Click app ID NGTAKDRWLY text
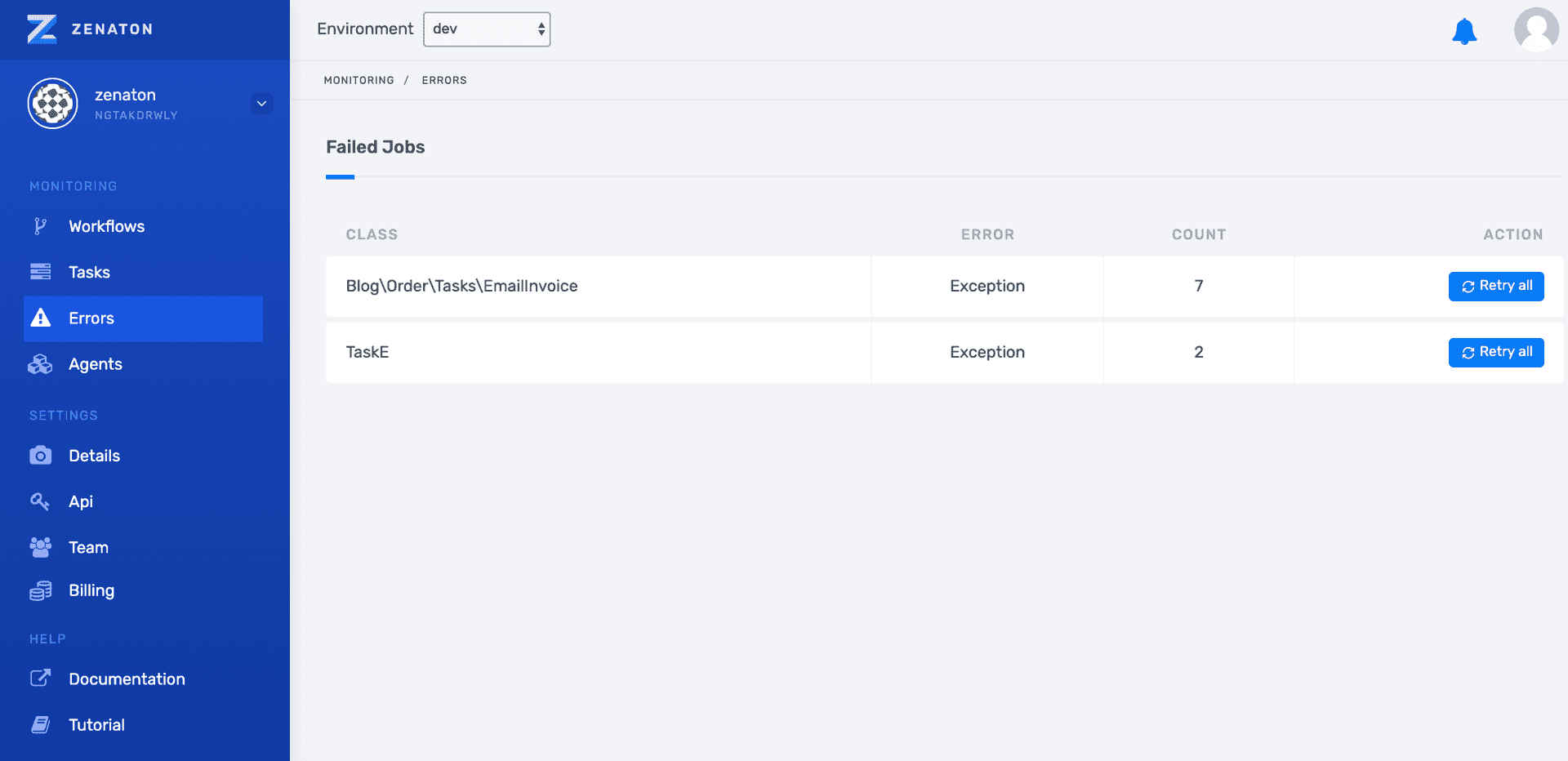The image size is (1568, 761). pyautogui.click(x=136, y=115)
